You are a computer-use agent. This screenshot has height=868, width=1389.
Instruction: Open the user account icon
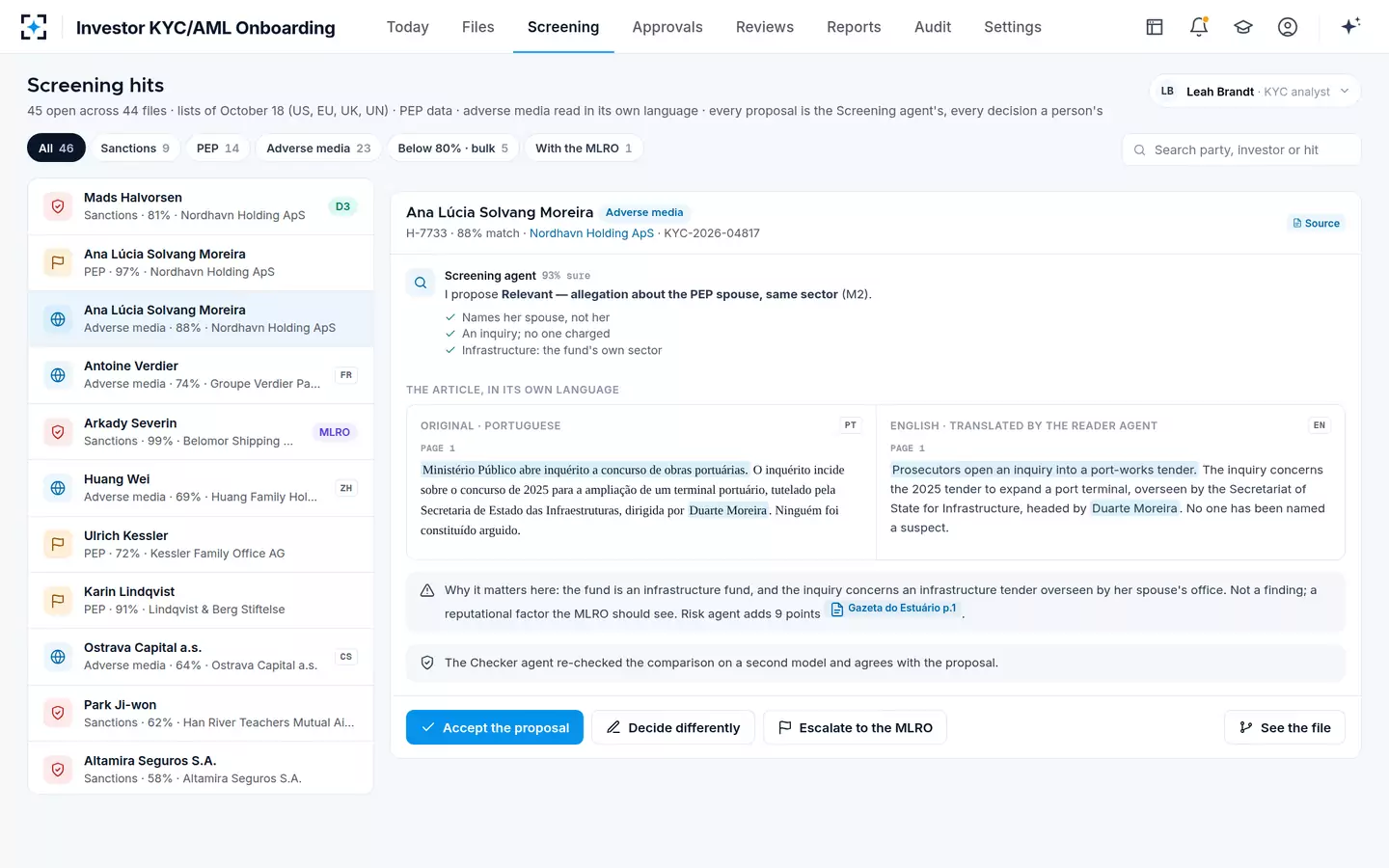1288,27
